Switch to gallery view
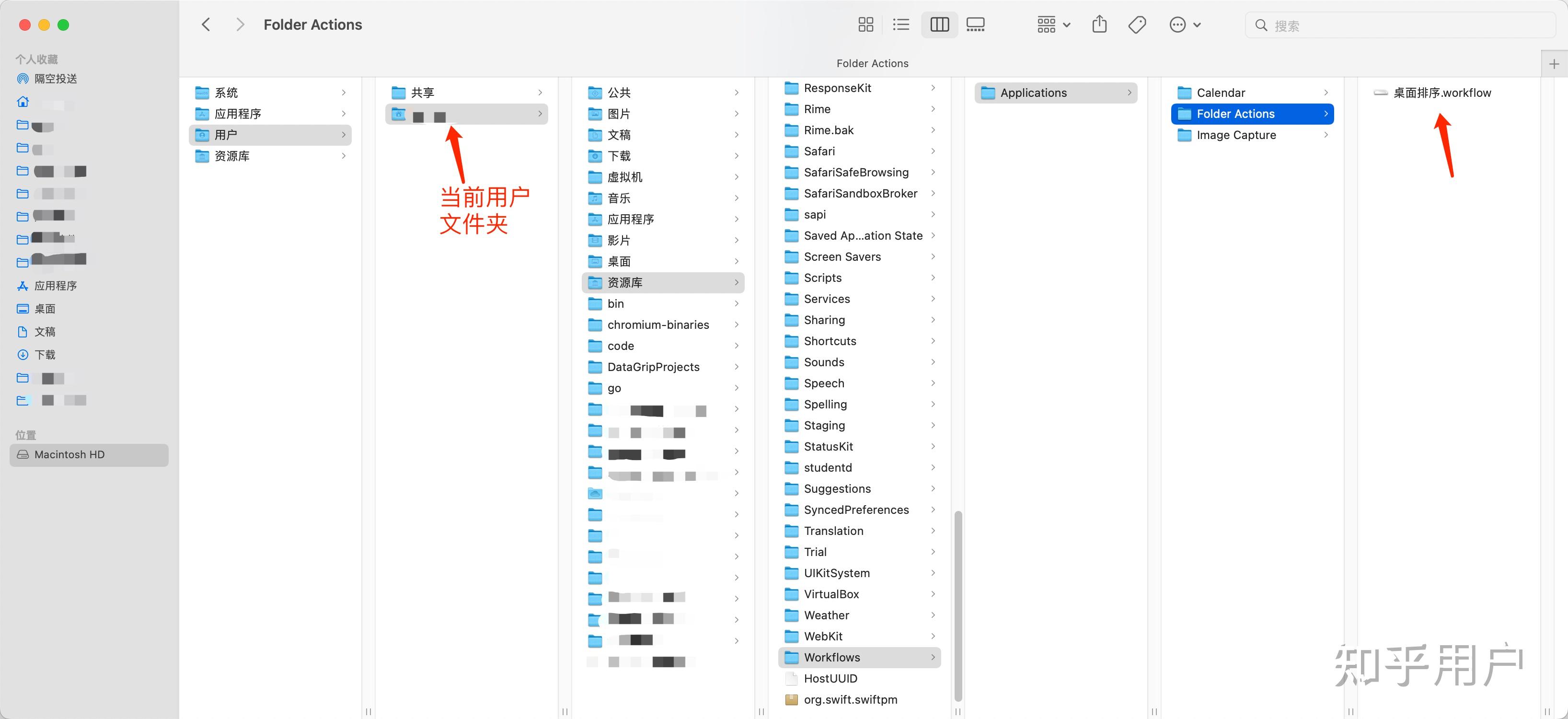The image size is (1568, 719). coord(975,25)
